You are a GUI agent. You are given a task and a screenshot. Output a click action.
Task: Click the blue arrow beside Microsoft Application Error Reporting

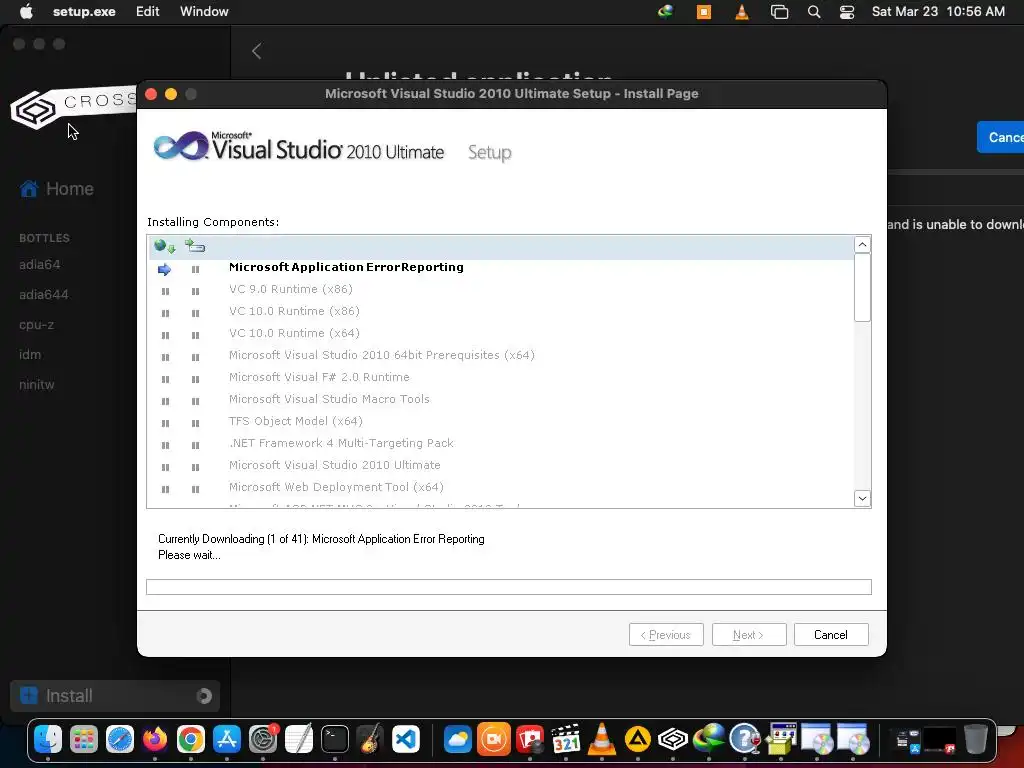(x=165, y=269)
